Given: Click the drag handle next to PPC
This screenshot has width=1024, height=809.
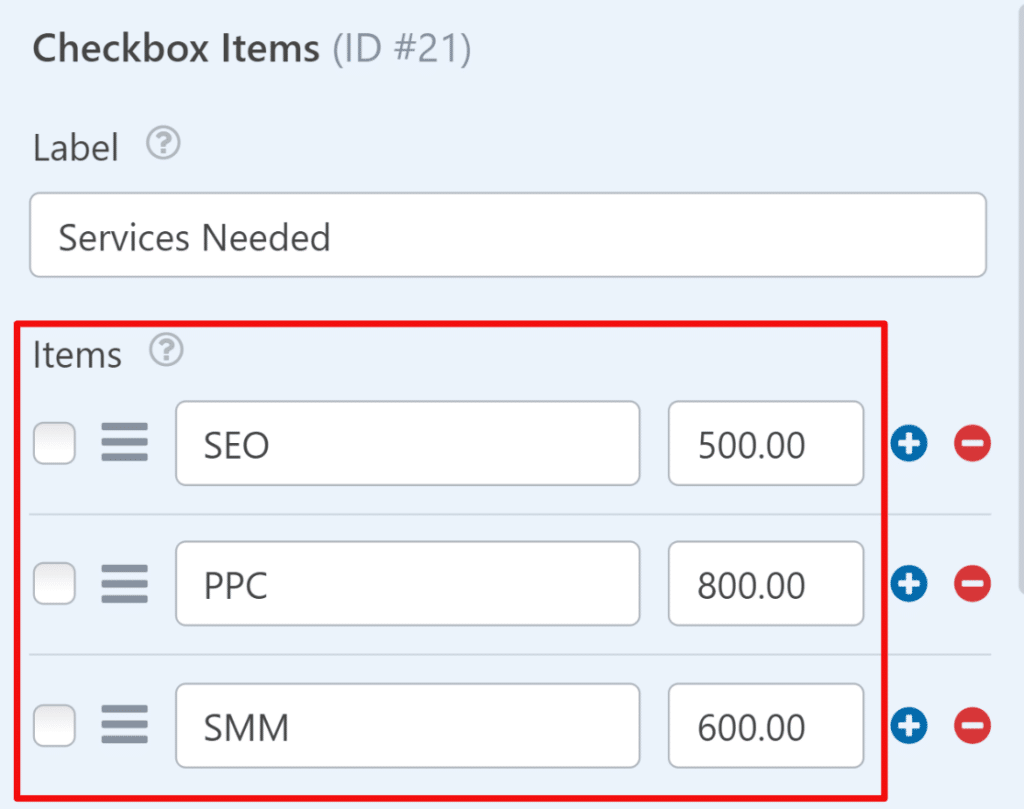Looking at the screenshot, I should [x=124, y=584].
